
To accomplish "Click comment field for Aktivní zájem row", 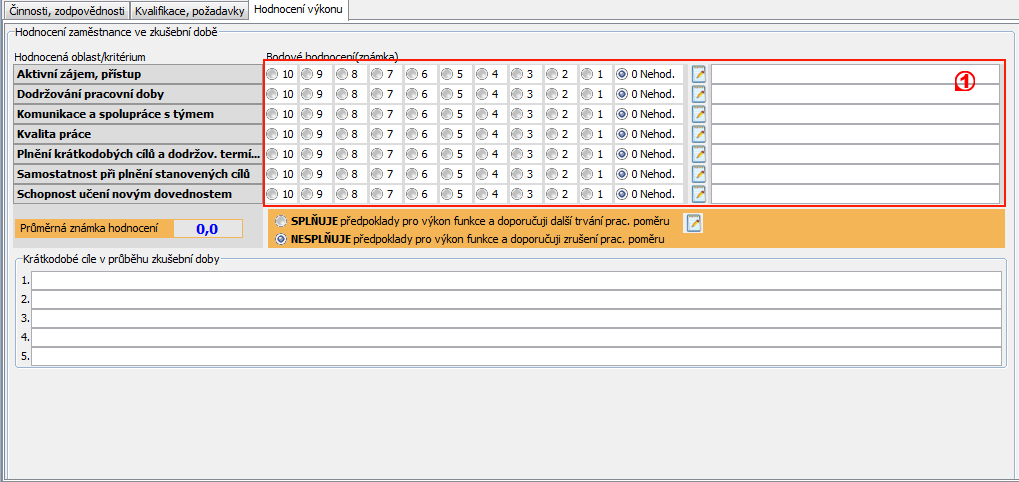I will point(855,74).
